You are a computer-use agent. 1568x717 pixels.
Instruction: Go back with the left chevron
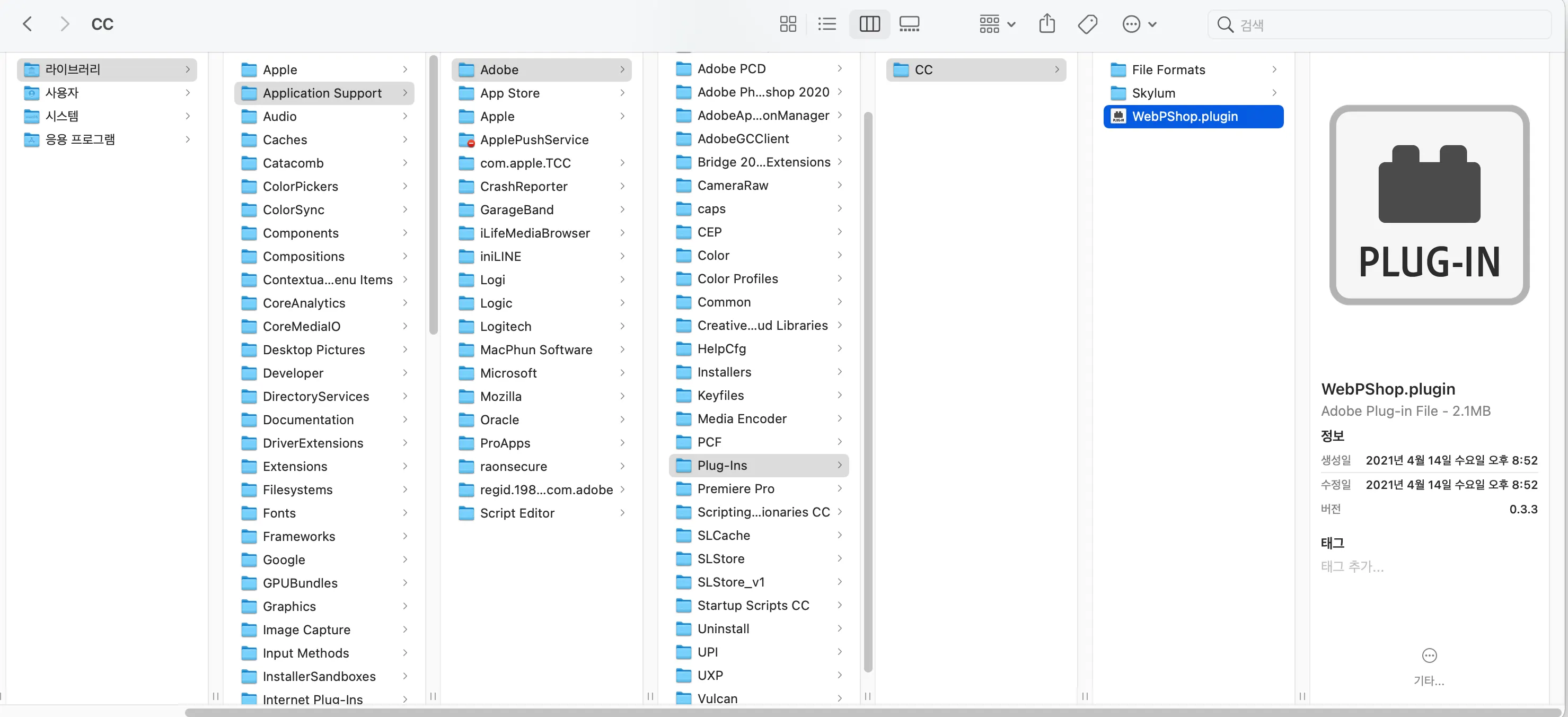click(28, 24)
